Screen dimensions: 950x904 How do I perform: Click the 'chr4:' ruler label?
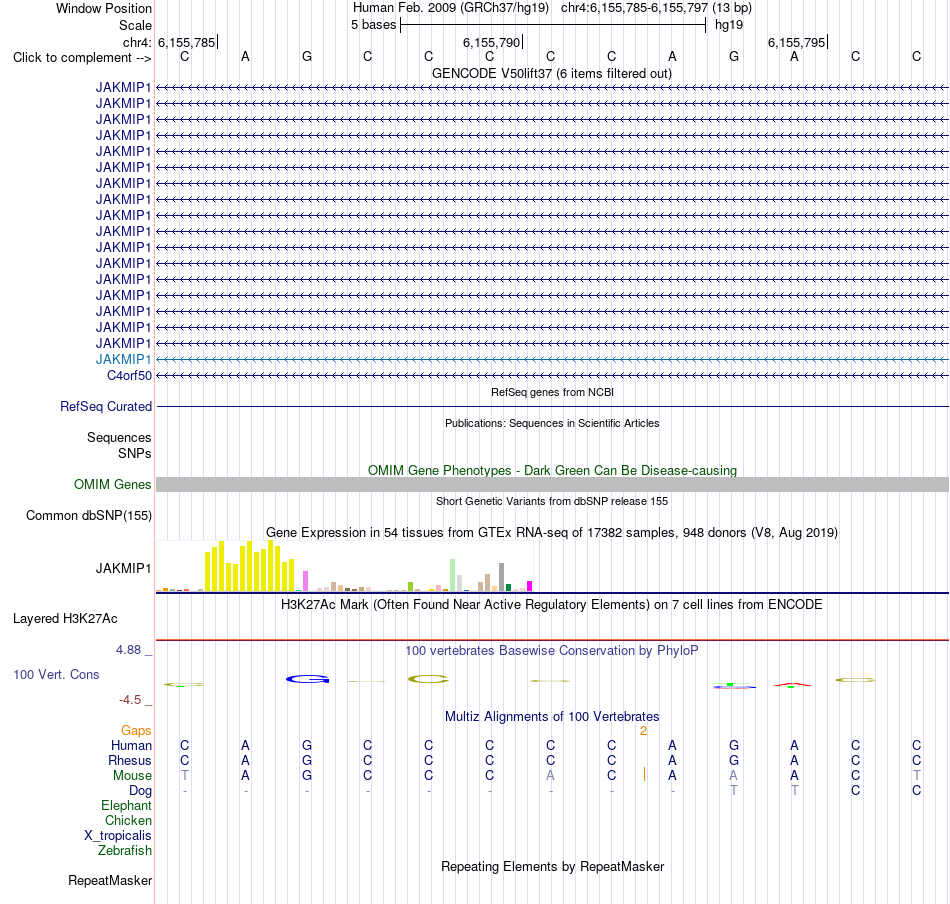coord(137,42)
